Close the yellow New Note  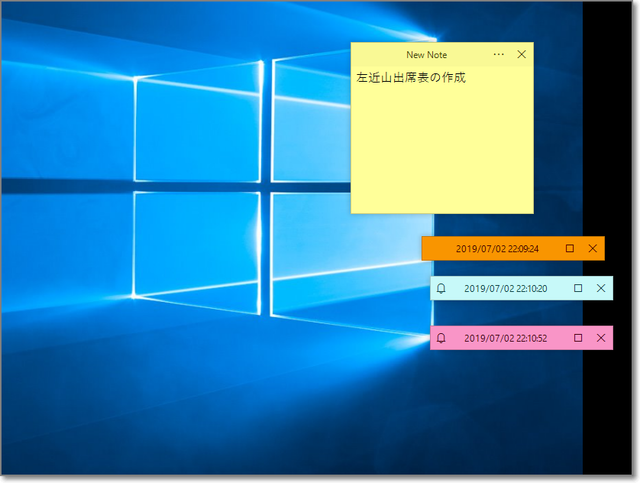click(521, 55)
